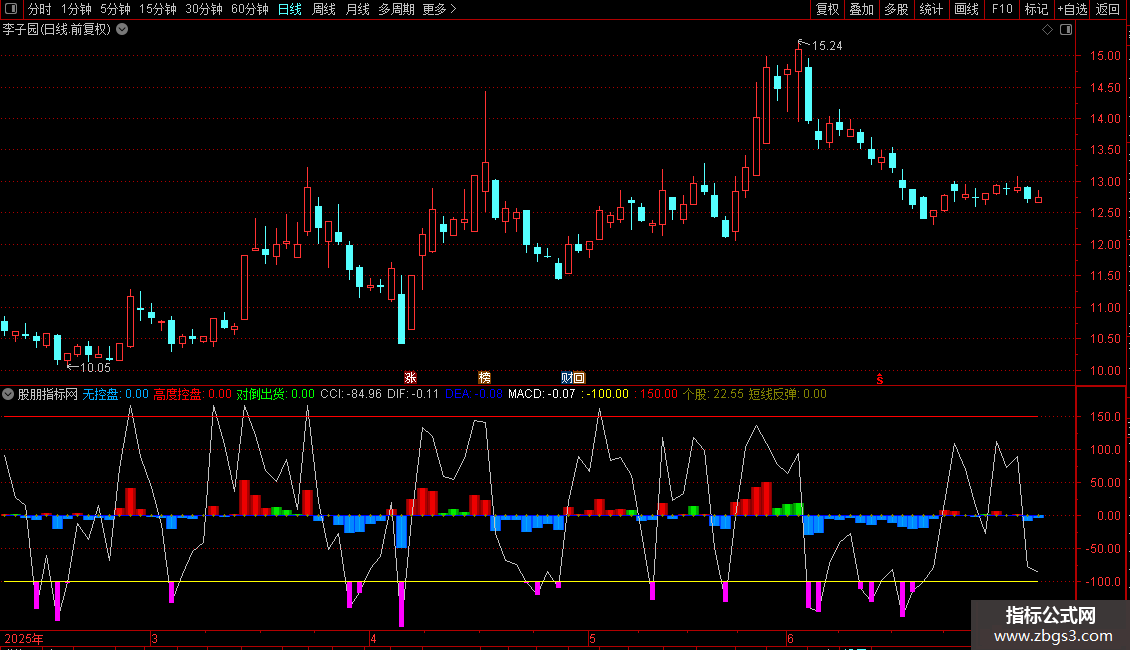Image resolution: width=1130 pixels, height=650 pixels.
Task: Click the 短线反弹 indicator value
Action: tap(788, 394)
